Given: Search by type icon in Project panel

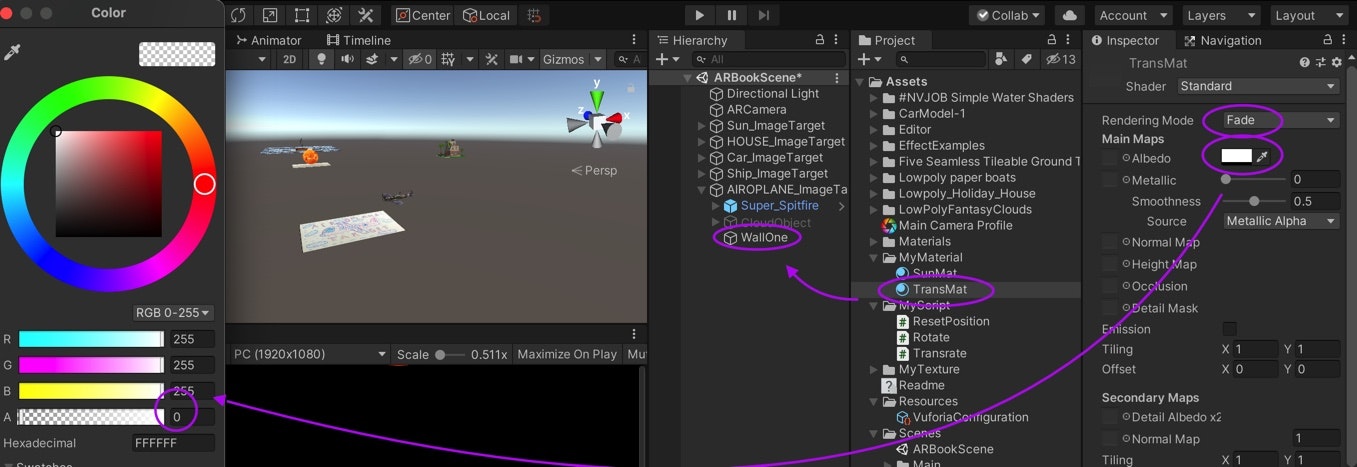Looking at the screenshot, I should [x=1001, y=60].
